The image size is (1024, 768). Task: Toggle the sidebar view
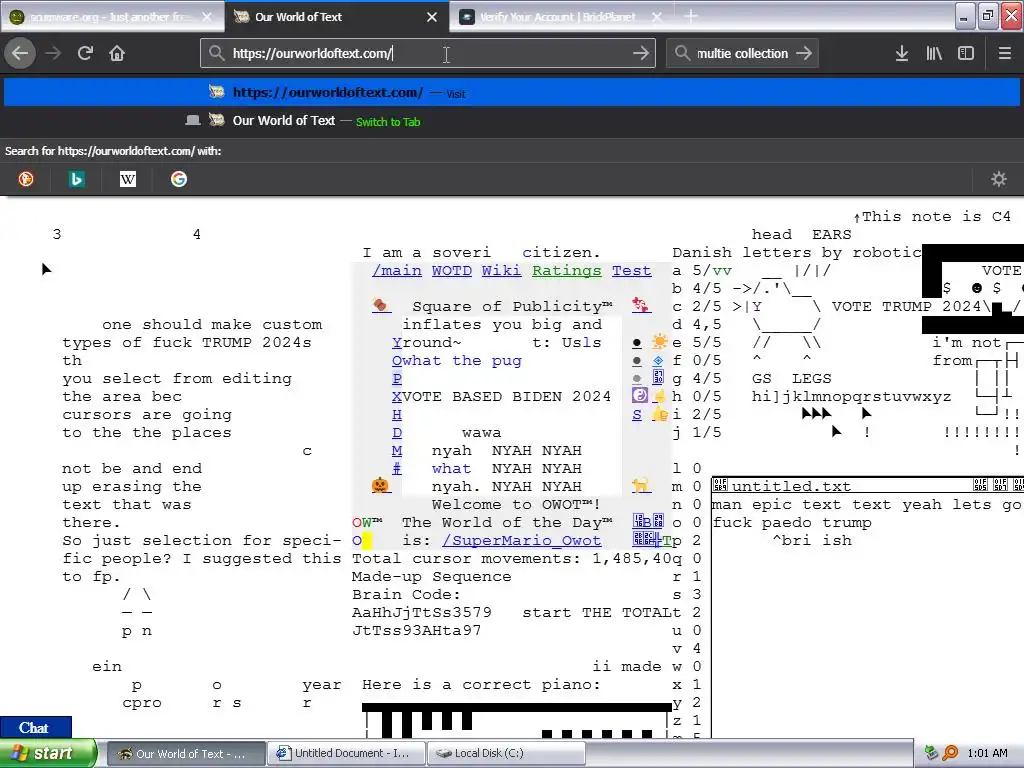pos(966,53)
